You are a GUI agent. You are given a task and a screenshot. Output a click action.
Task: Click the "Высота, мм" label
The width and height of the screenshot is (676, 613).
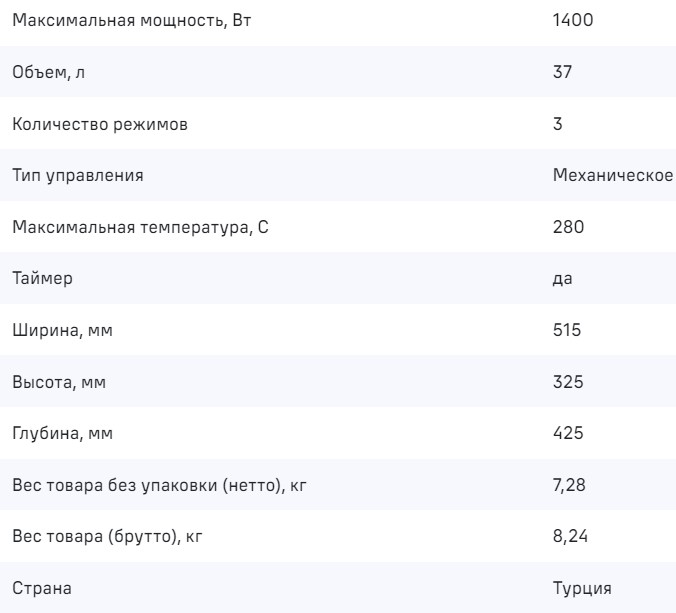pos(60,382)
